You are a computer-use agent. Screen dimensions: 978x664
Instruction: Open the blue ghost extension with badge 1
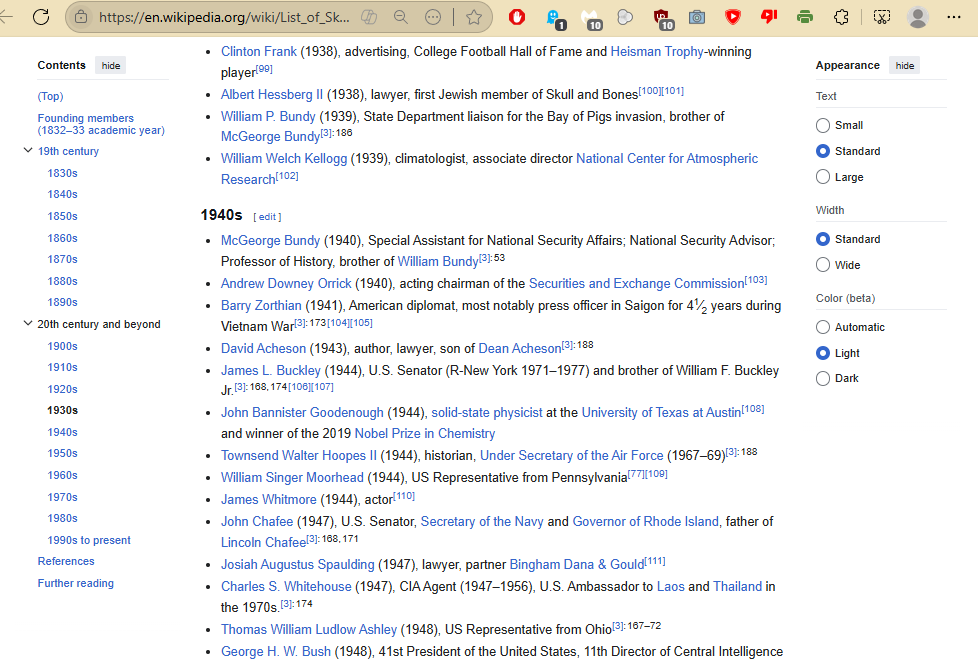click(554, 19)
